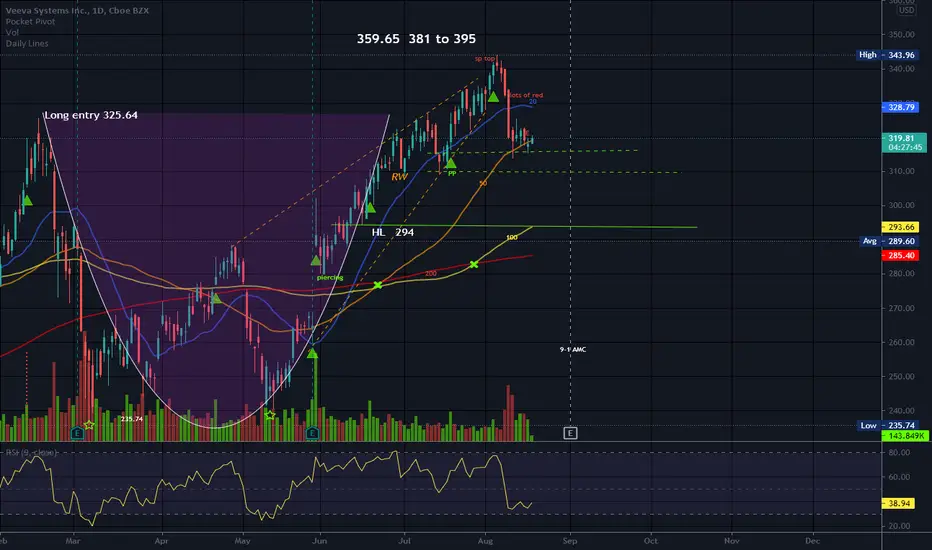
Task: Click the blue 328.79 price tag
Action: tap(900, 108)
